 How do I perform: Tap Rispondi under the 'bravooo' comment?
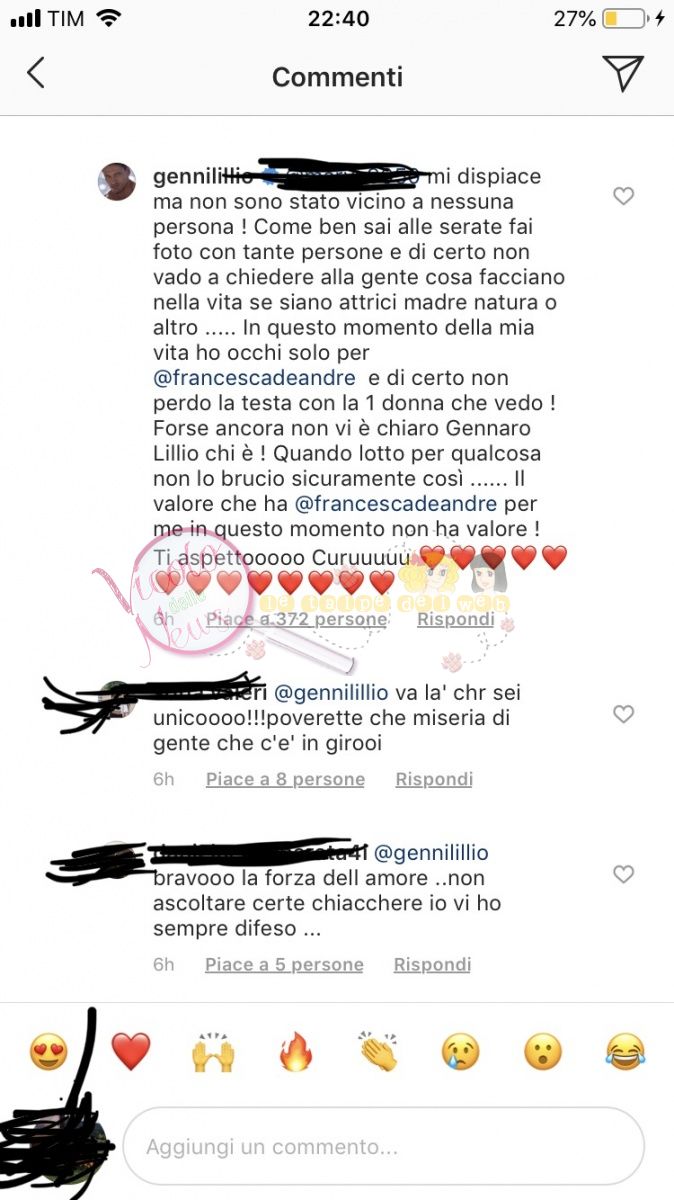click(432, 965)
